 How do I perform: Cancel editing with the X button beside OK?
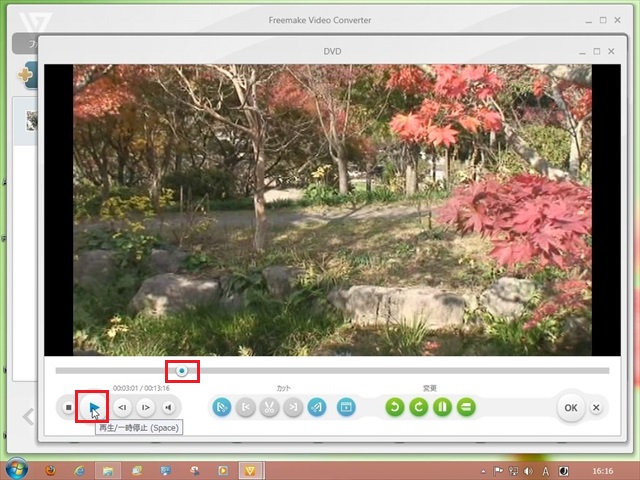click(596, 407)
